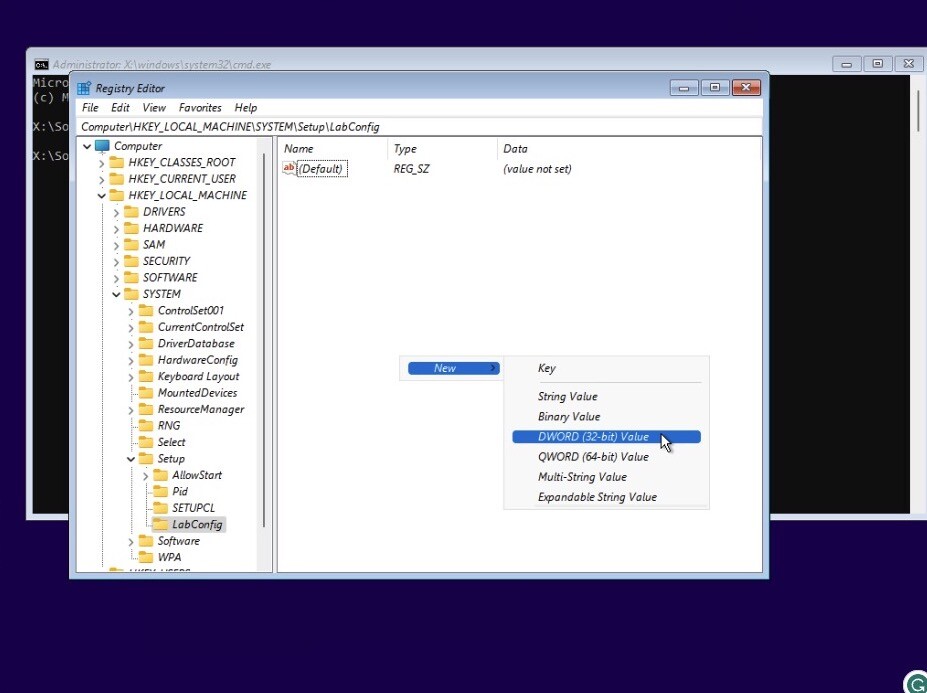
Task: Click the SETUPCL folder icon
Action: [x=160, y=508]
